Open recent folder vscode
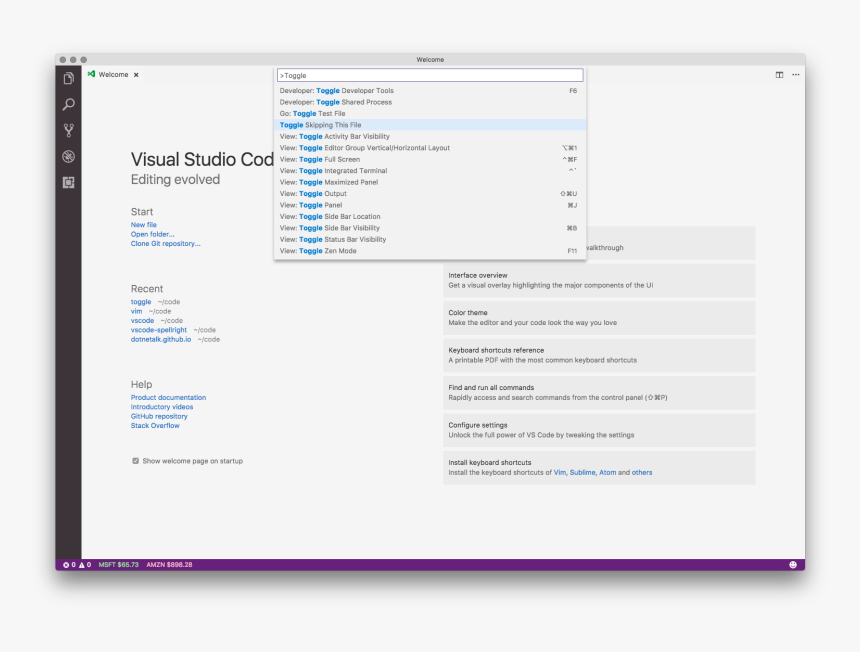860x652 pixels. (142, 320)
